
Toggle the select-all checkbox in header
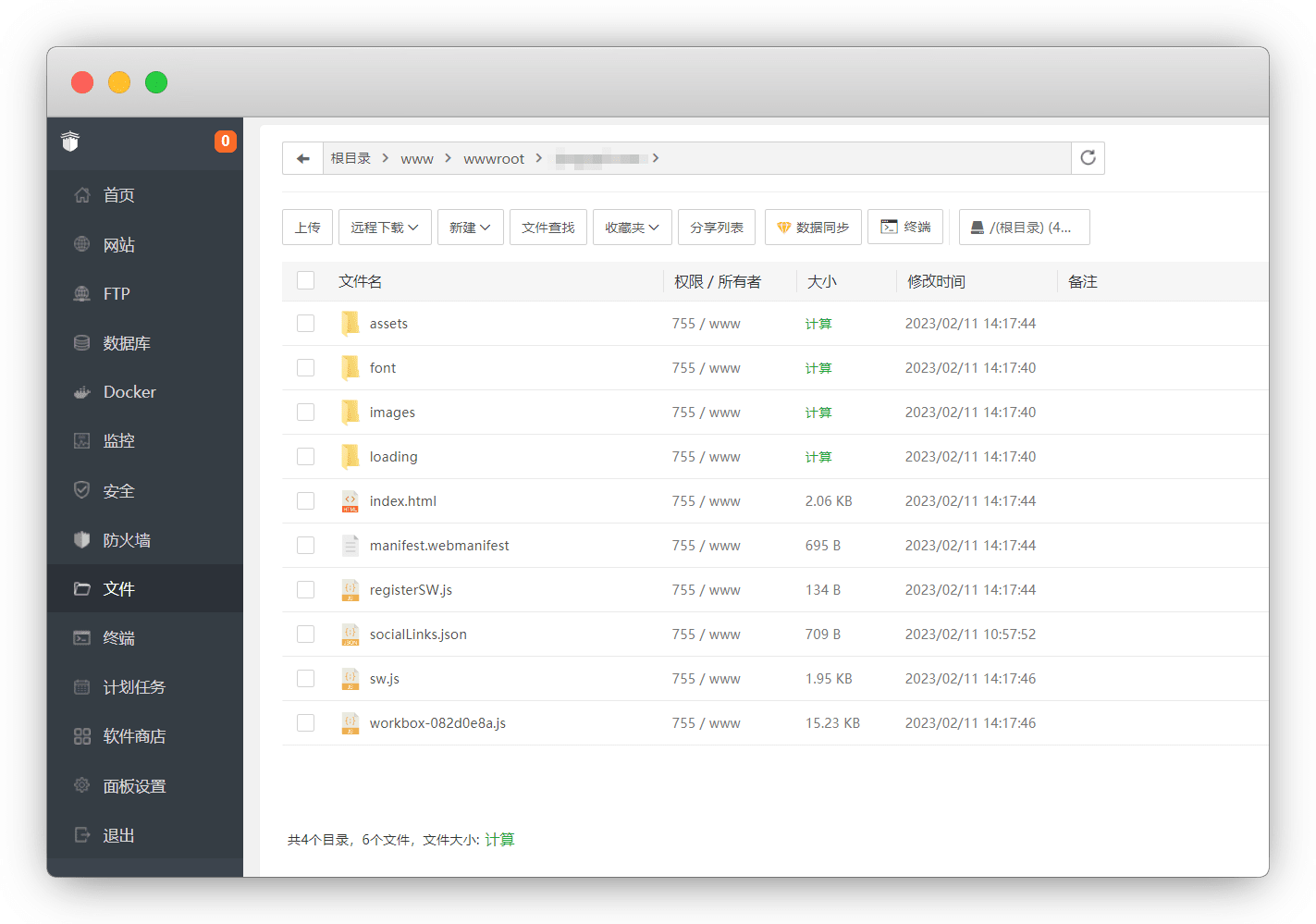[306, 281]
